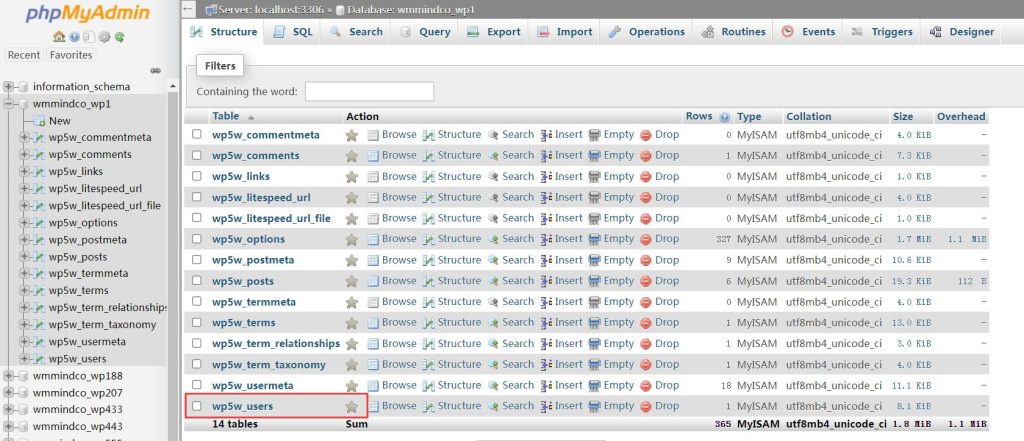
Task: Click Empty icon for wp5w_litespeed_url_file
Action: [594, 218]
